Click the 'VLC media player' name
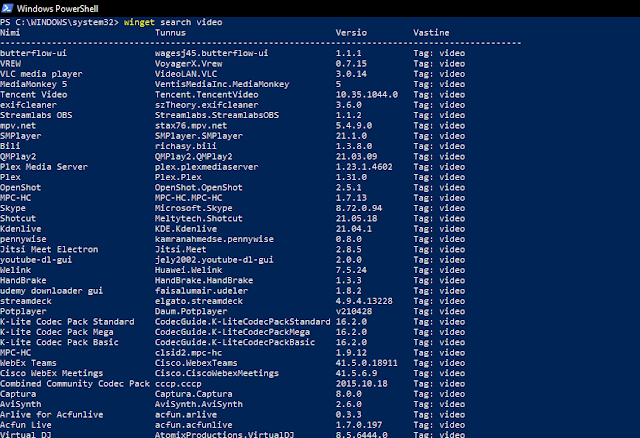This screenshot has height=438, width=640. pyautogui.click(x=41, y=74)
